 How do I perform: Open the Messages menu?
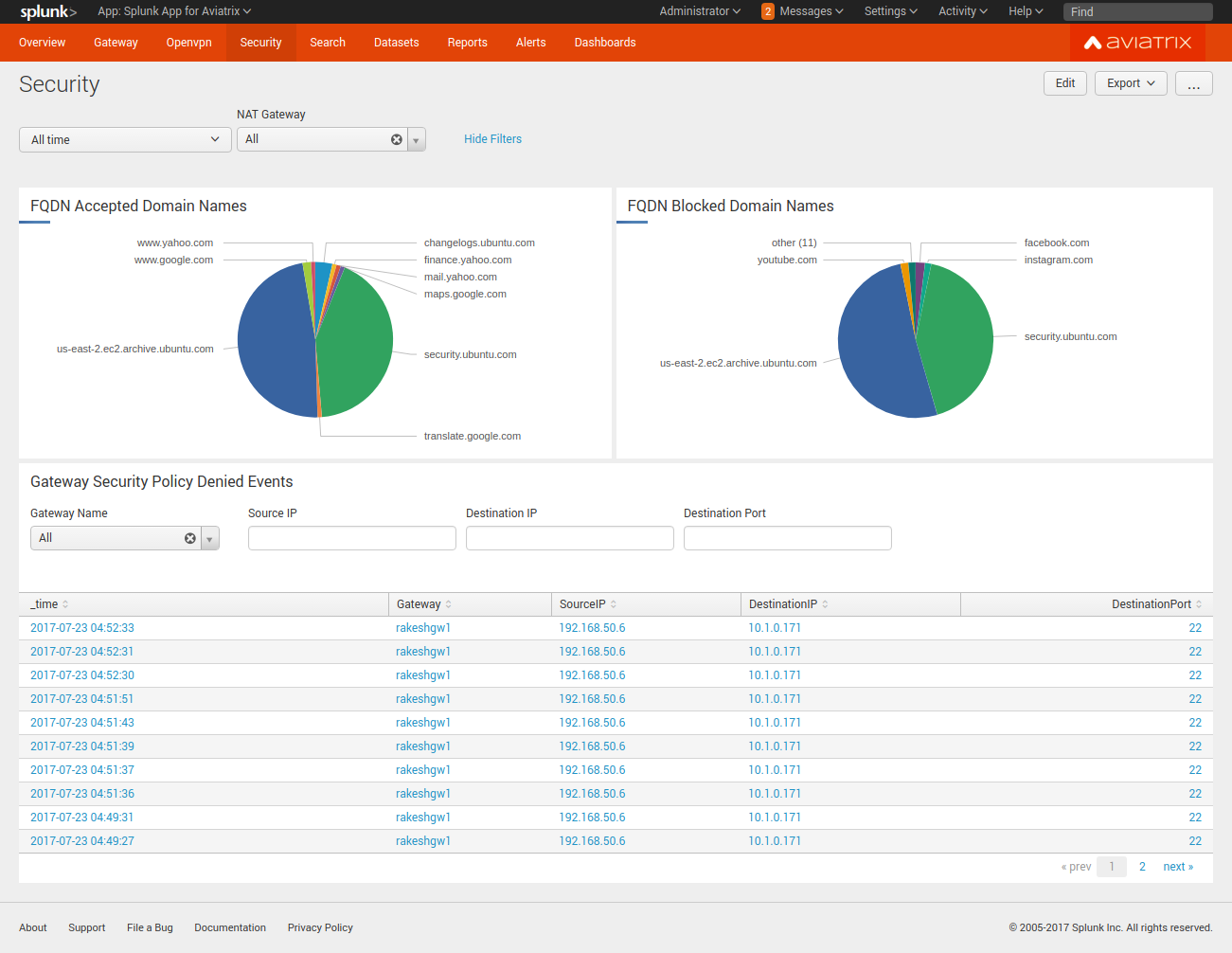[x=812, y=11]
